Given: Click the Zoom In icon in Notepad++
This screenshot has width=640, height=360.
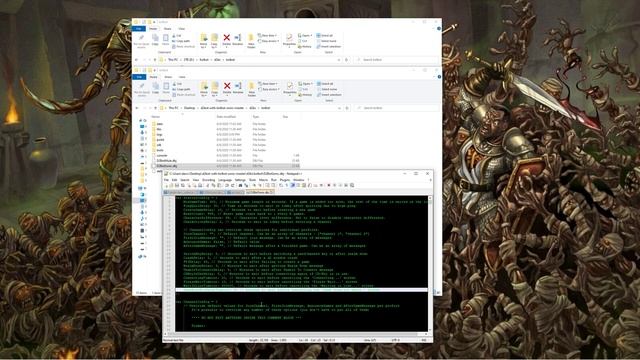Looking at the screenshot, I should (x=254, y=185).
